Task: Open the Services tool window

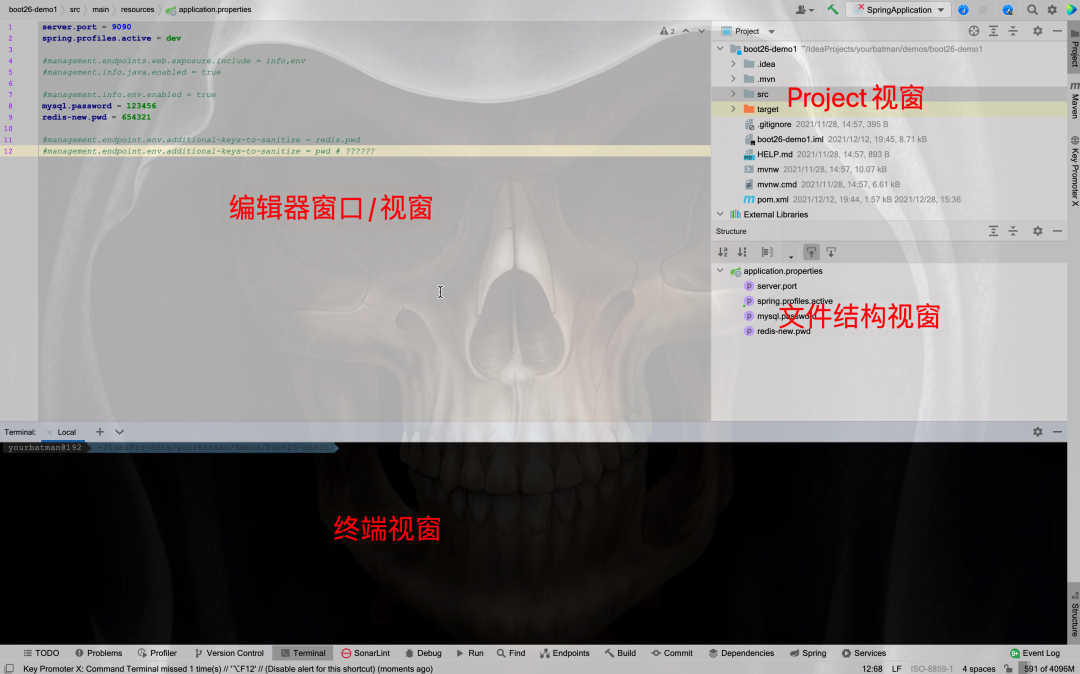Action: (864, 653)
